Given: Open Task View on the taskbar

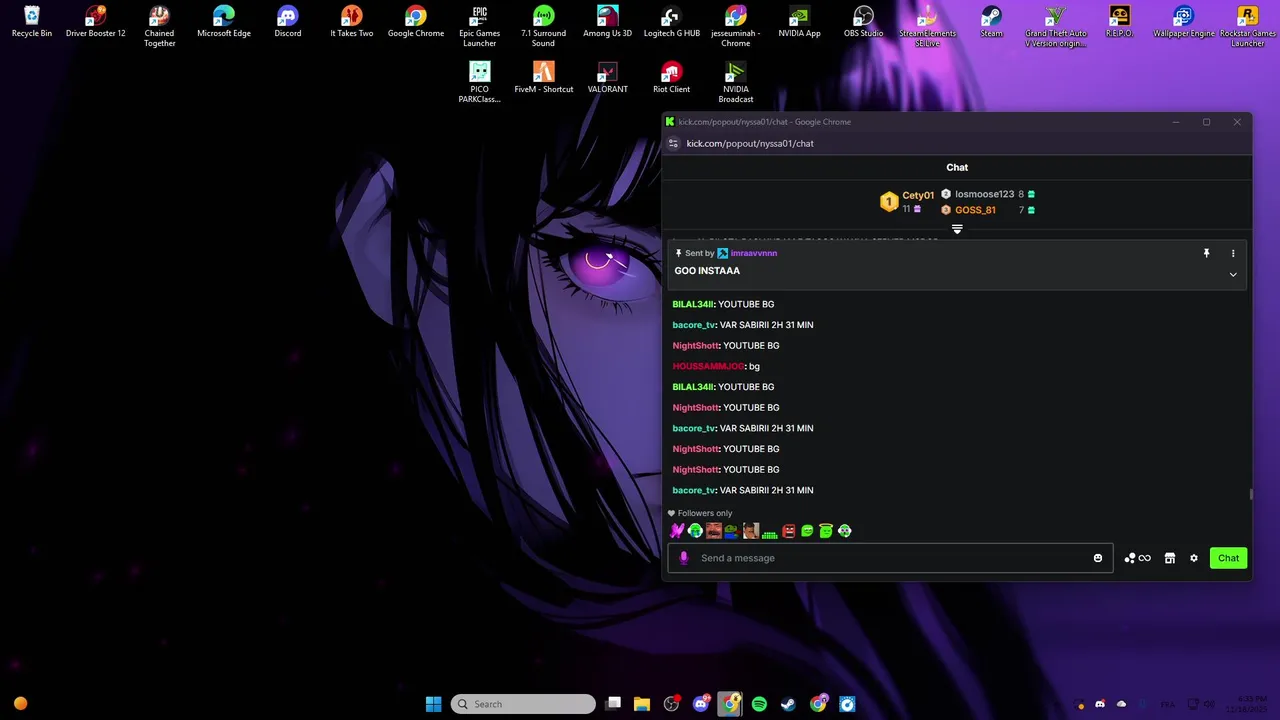Looking at the screenshot, I should pos(613,704).
